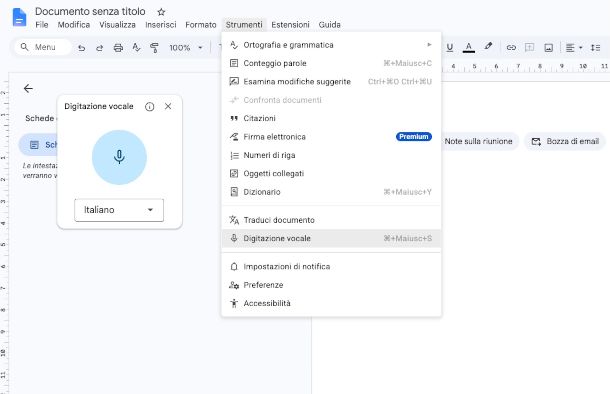Open the Italiano language dropdown
The height and width of the screenshot is (394, 610).
coord(119,210)
